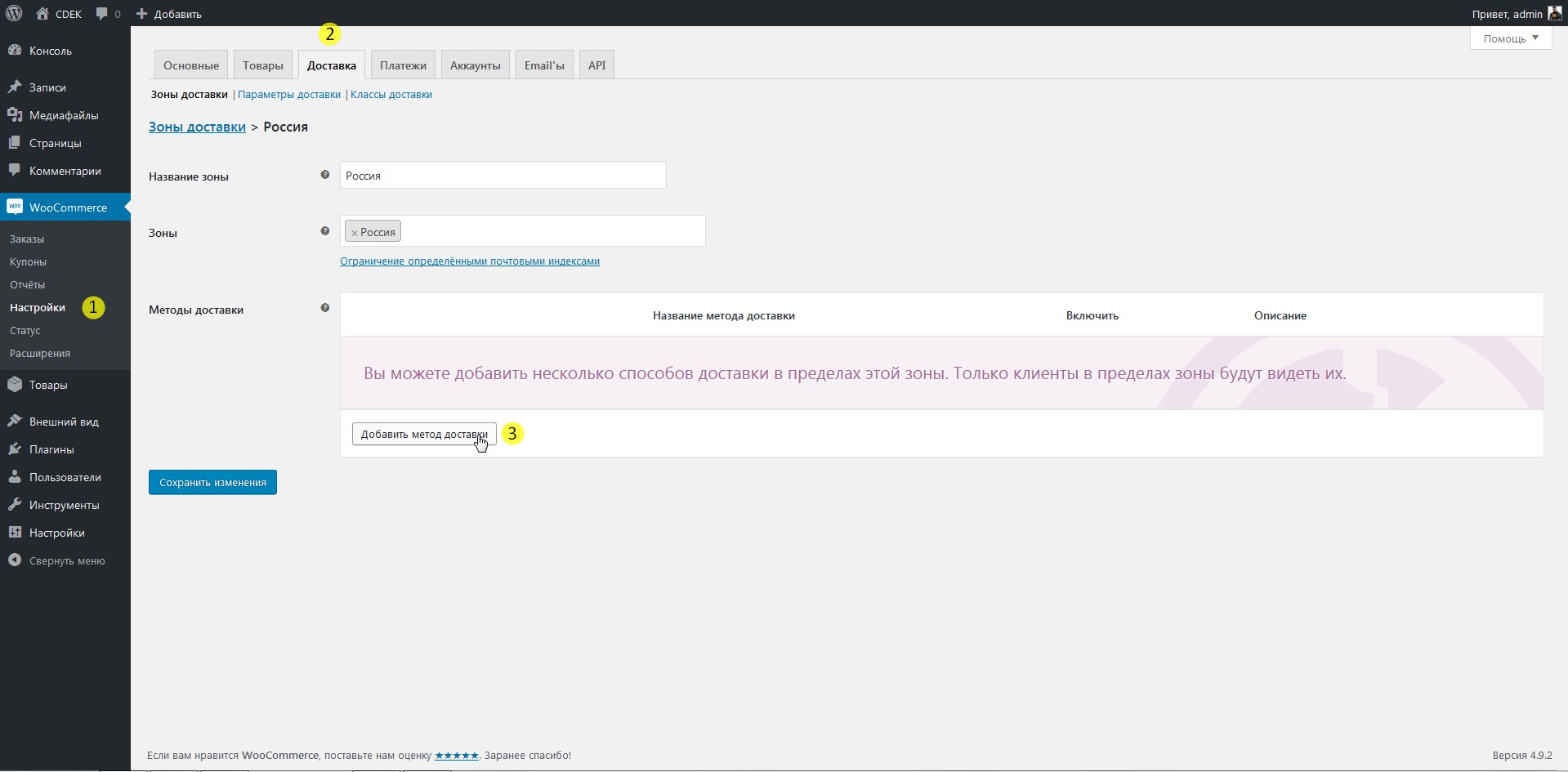Open Купоны under WooCommerce
The width and height of the screenshot is (1568, 772).
(28, 261)
